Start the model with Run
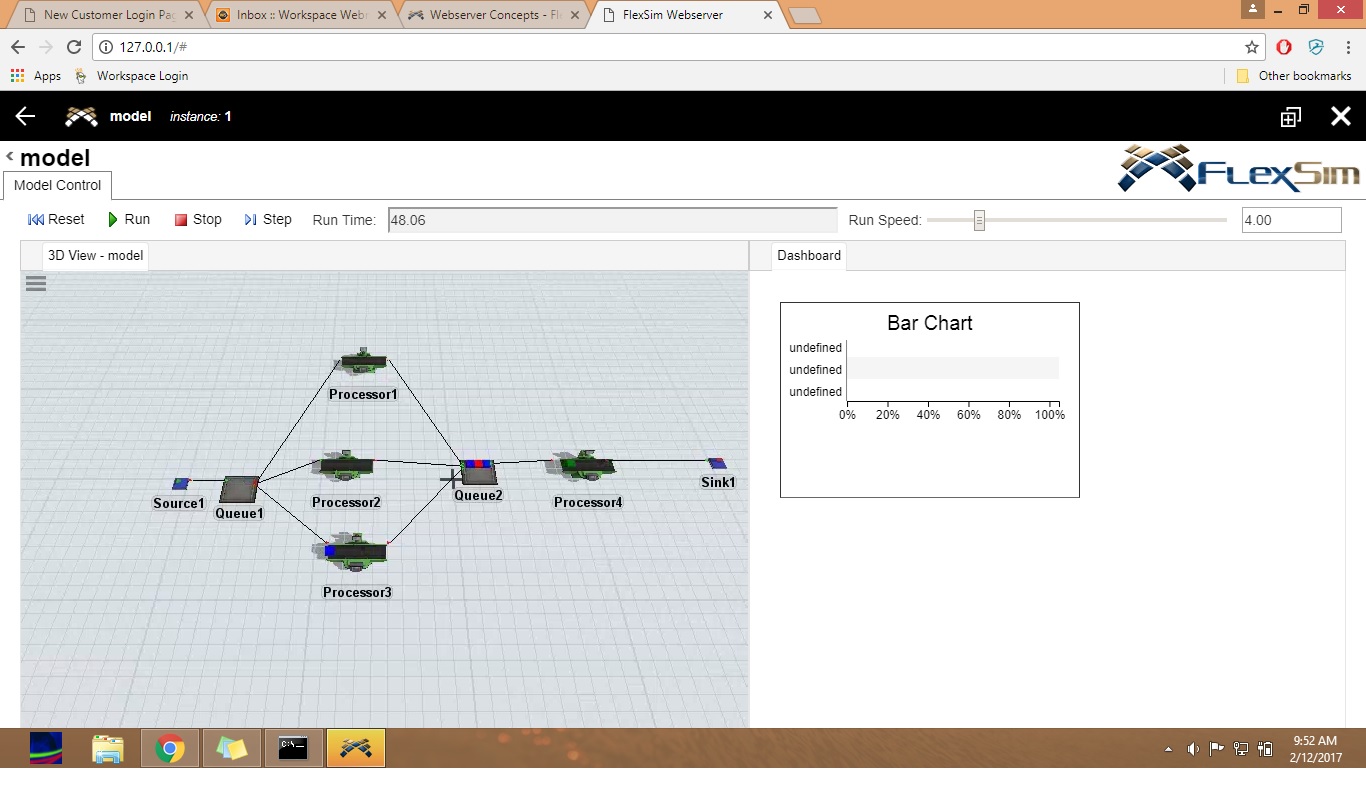This screenshot has height=792, width=1366. pyautogui.click(x=129, y=220)
